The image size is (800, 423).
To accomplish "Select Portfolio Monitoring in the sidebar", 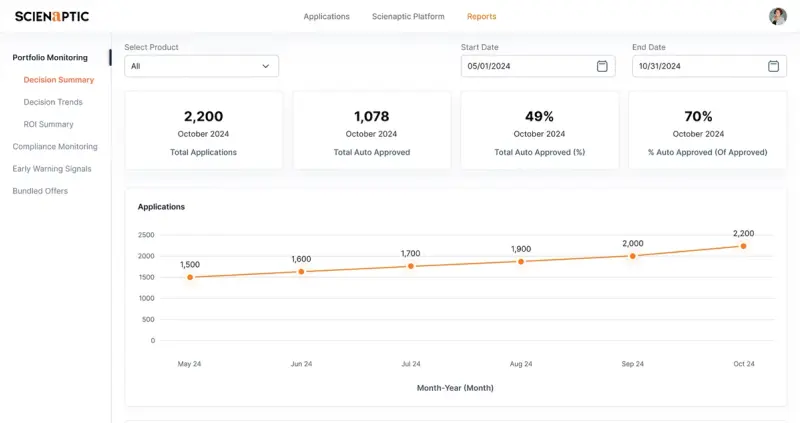I will tap(50, 58).
